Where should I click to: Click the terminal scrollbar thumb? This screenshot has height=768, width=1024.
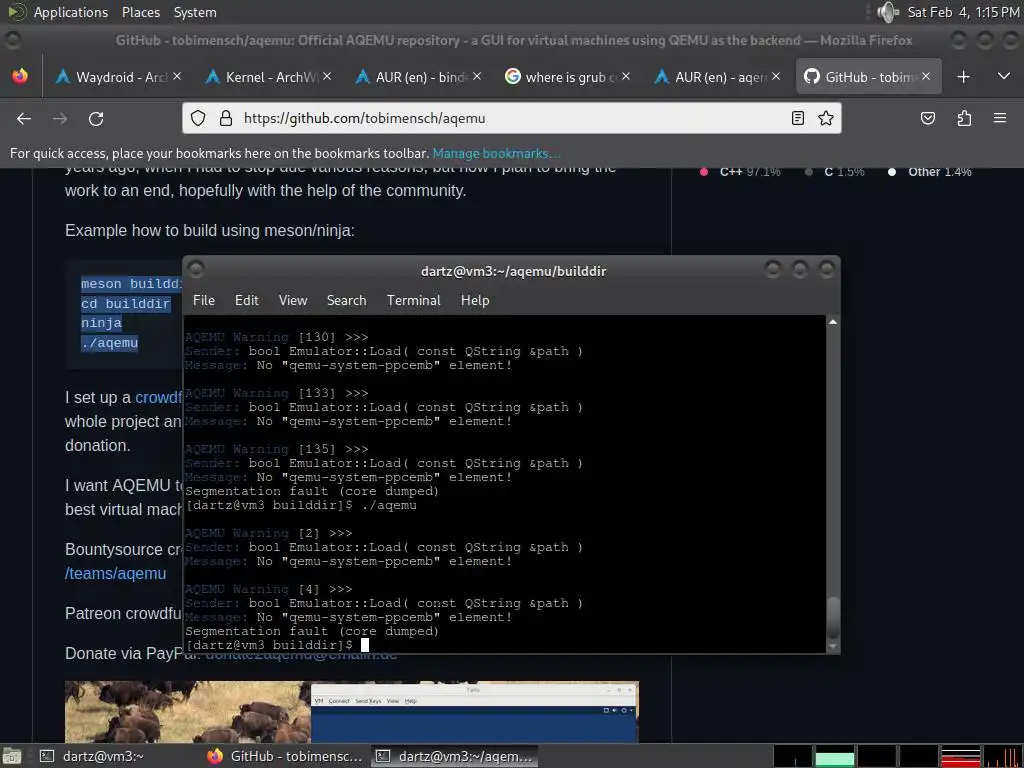833,618
